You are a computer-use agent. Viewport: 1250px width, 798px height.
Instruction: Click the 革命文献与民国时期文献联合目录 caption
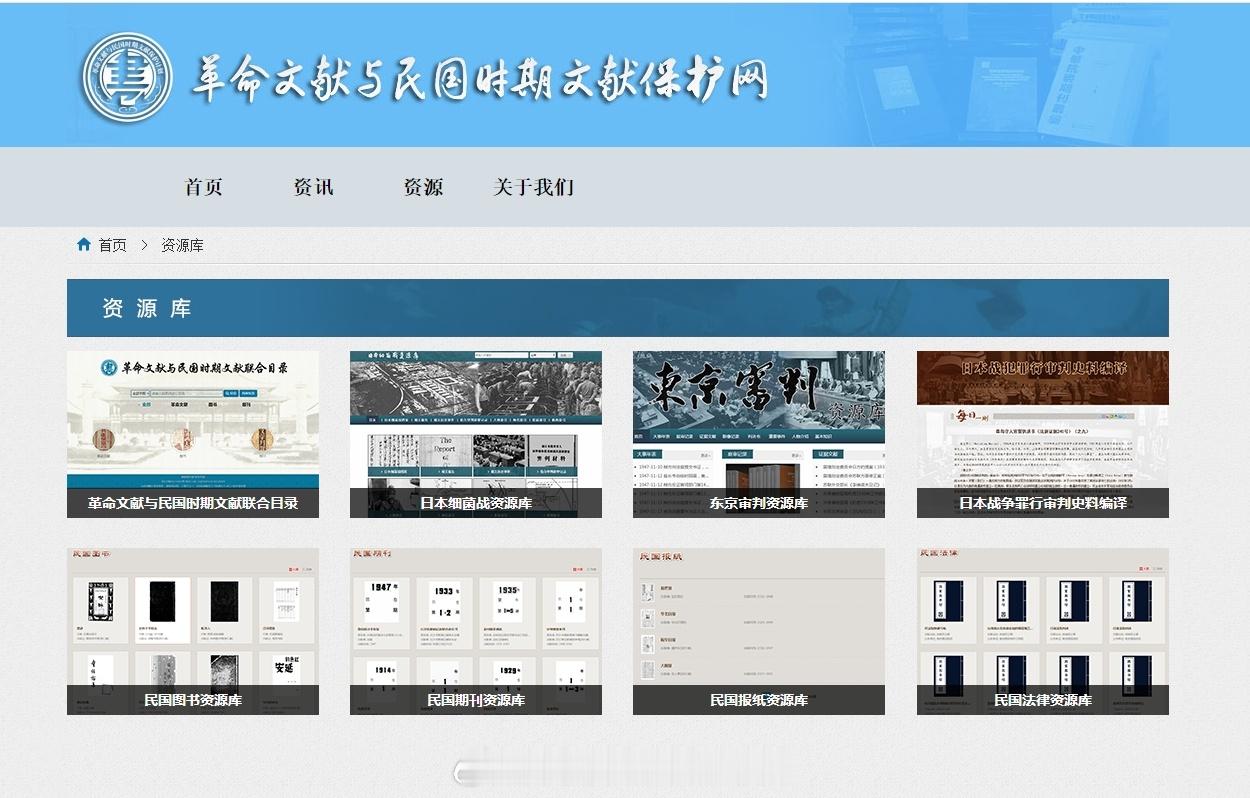[193, 503]
